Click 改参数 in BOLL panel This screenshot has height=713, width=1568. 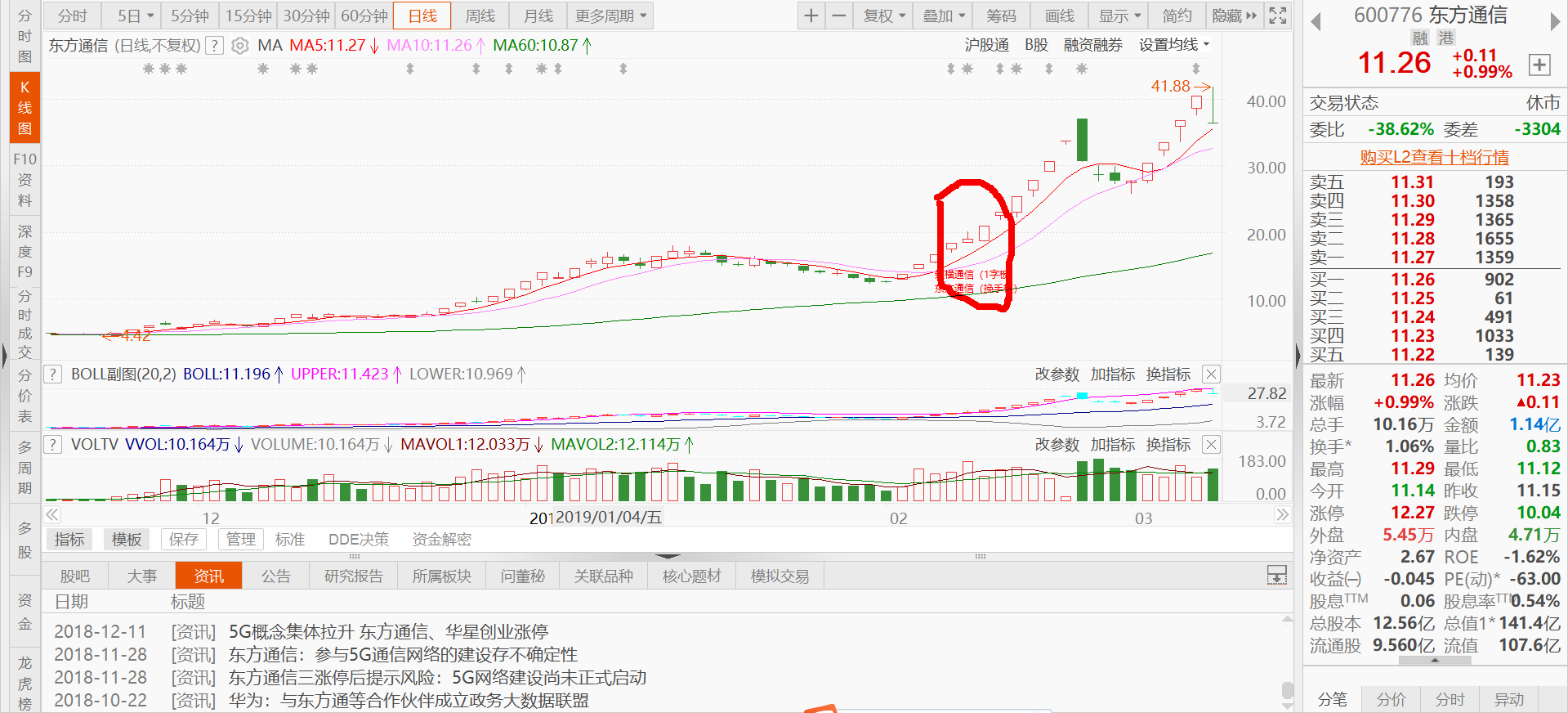[1057, 374]
